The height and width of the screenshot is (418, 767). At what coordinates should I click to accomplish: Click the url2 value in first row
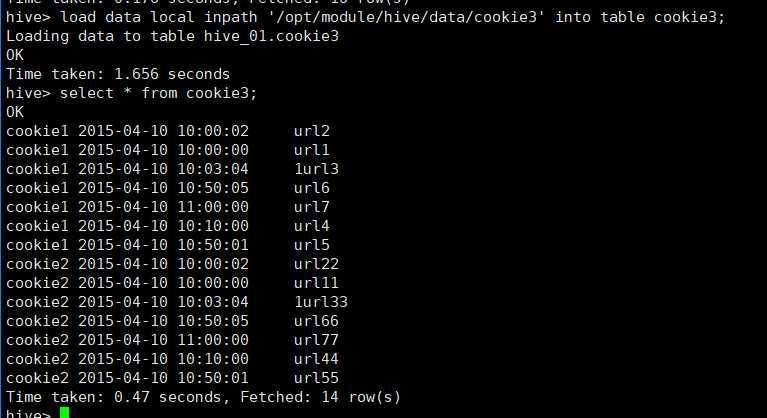[312, 131]
